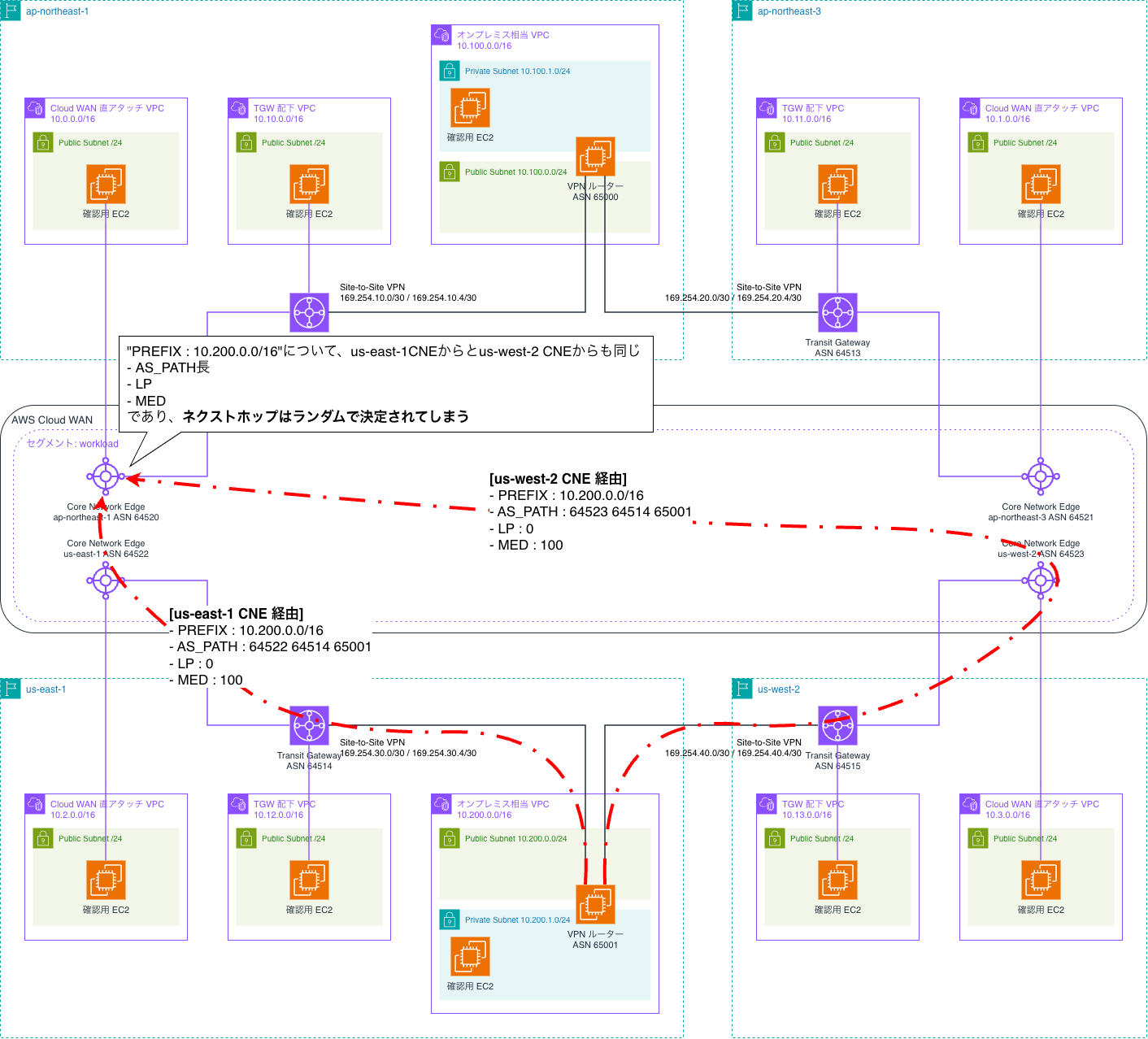The height and width of the screenshot is (1039, 1148).
Task: Click the us-east-1 region flag icon
Action: [x=11, y=689]
